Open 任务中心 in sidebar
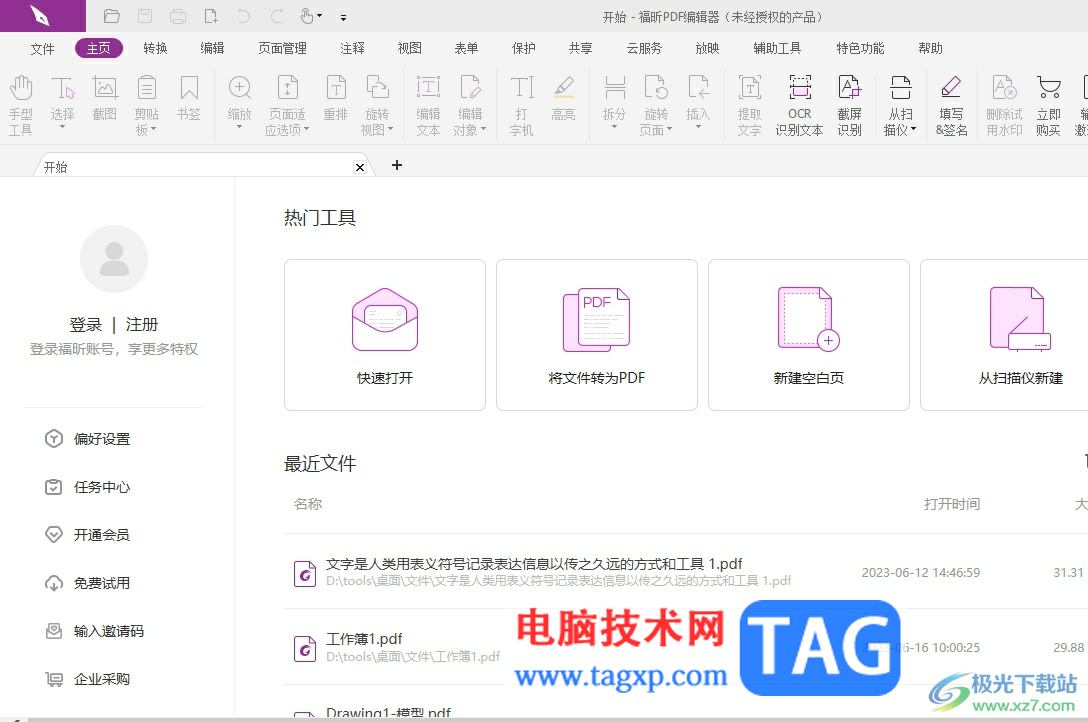This screenshot has width=1088, height=722. tap(87, 487)
